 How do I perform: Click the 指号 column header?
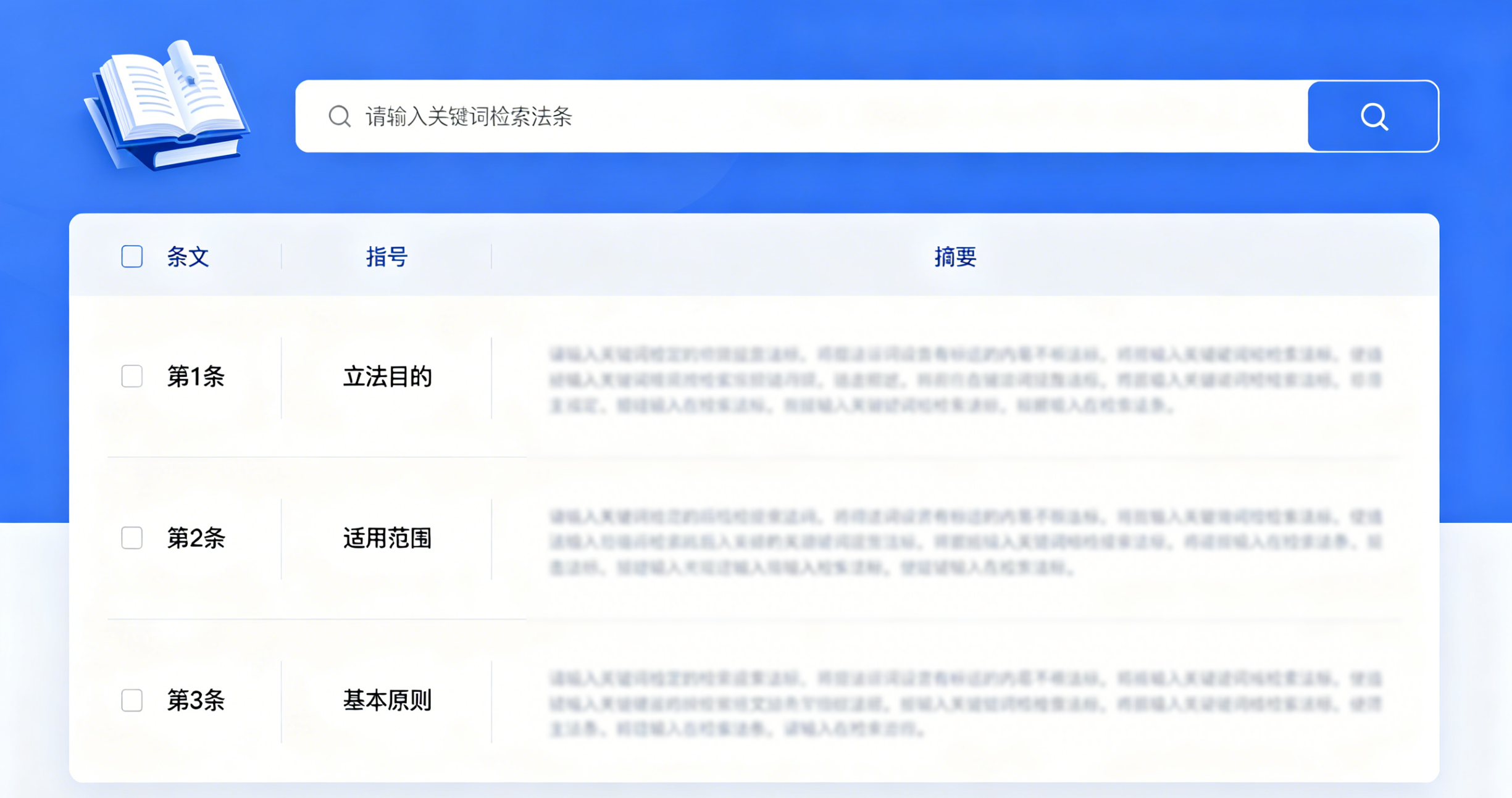pos(387,257)
